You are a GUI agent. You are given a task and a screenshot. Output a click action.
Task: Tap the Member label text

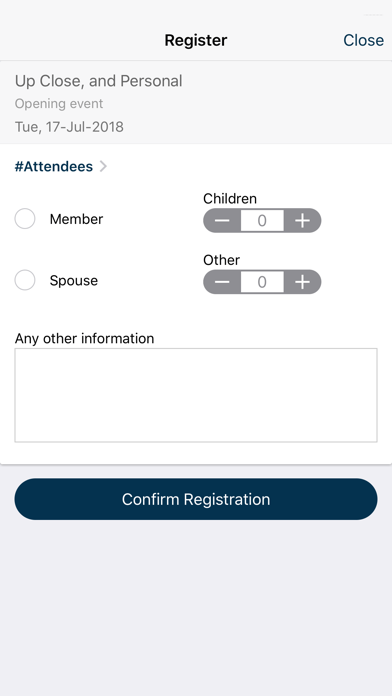coord(76,219)
